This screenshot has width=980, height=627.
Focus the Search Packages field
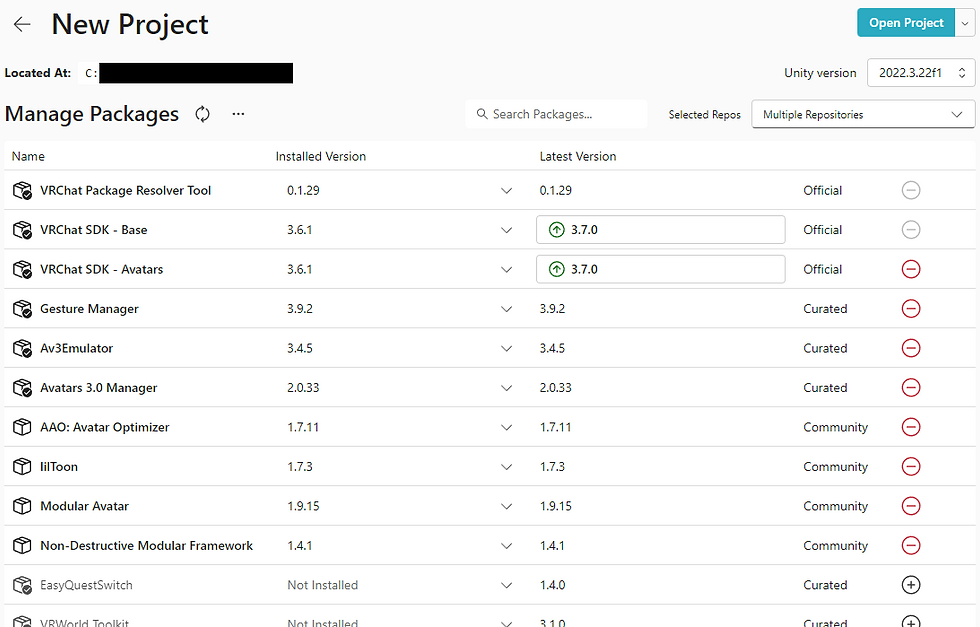coord(556,114)
